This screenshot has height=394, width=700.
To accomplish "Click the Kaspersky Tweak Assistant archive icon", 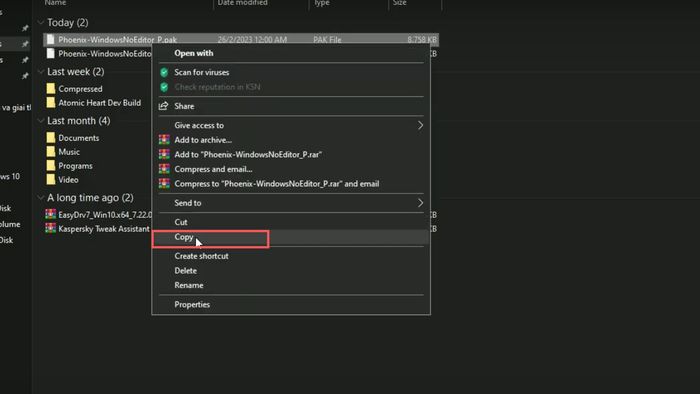I will (50, 228).
